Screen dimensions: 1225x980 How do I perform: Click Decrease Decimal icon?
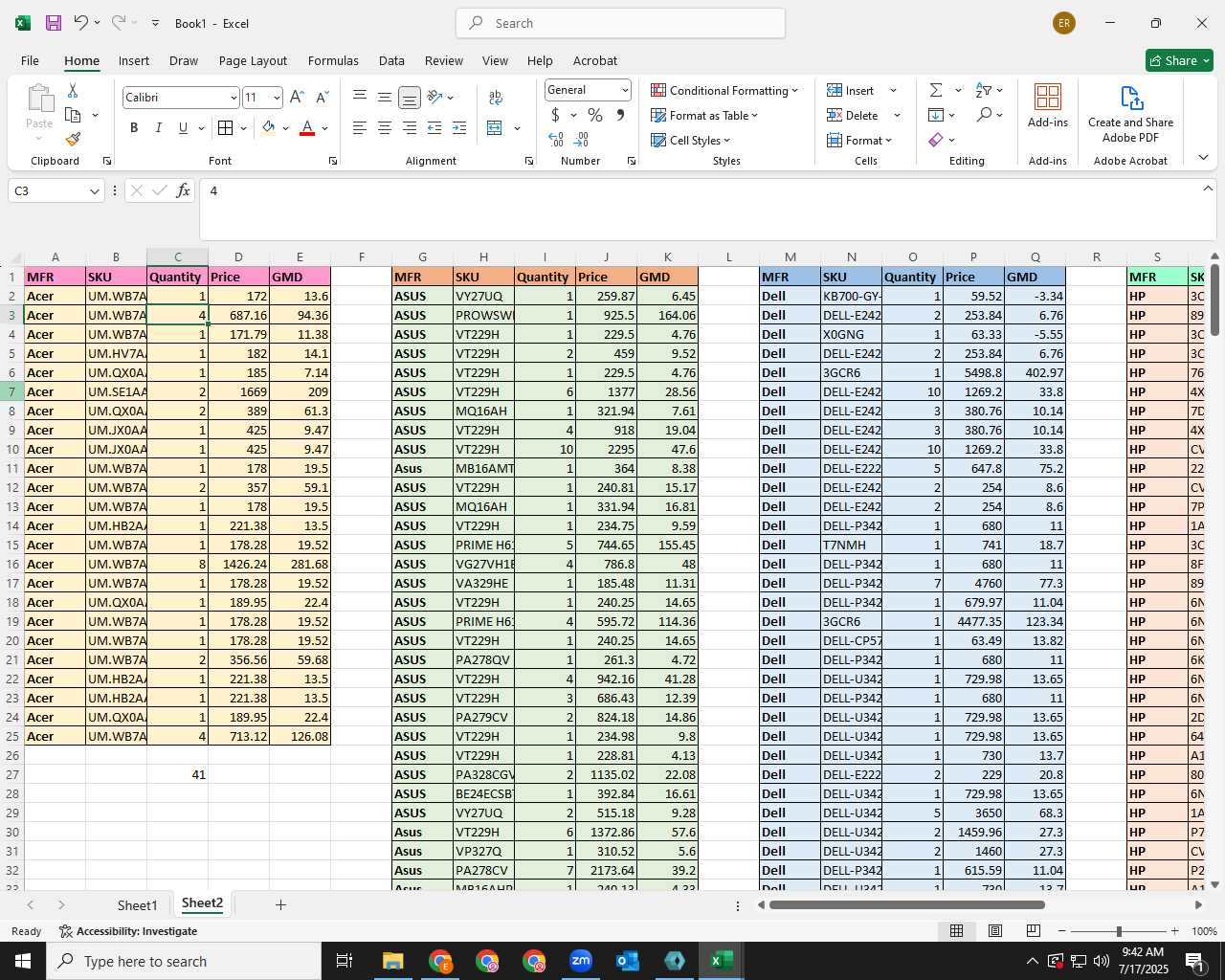click(x=582, y=140)
